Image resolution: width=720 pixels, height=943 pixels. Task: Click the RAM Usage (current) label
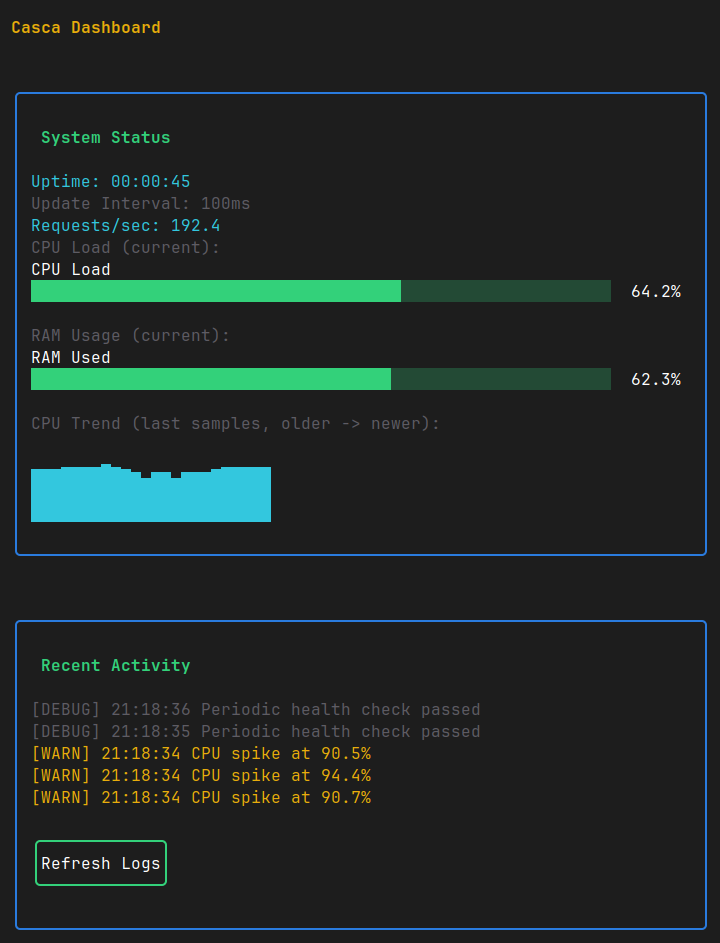[128, 335]
